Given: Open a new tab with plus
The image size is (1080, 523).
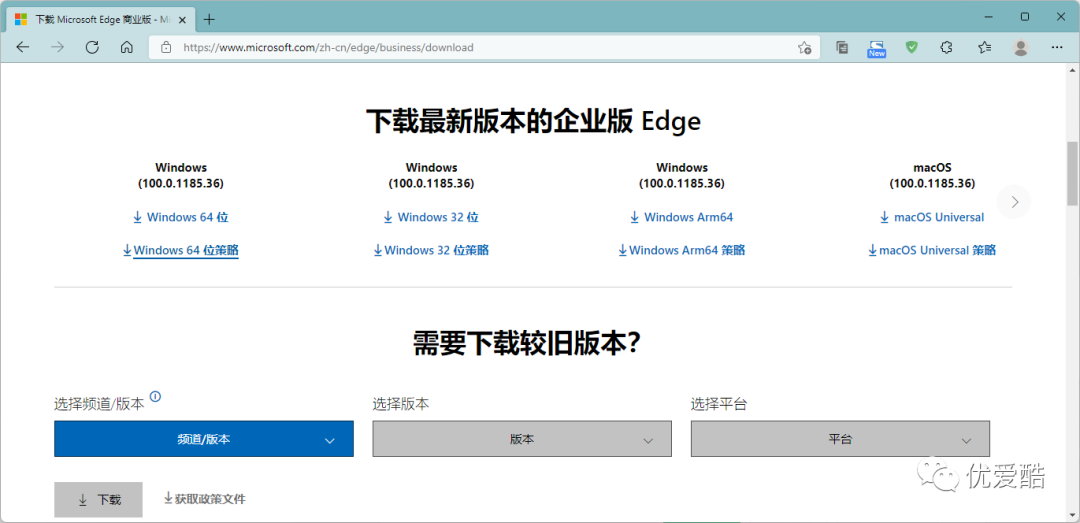Looking at the screenshot, I should pyautogui.click(x=209, y=19).
